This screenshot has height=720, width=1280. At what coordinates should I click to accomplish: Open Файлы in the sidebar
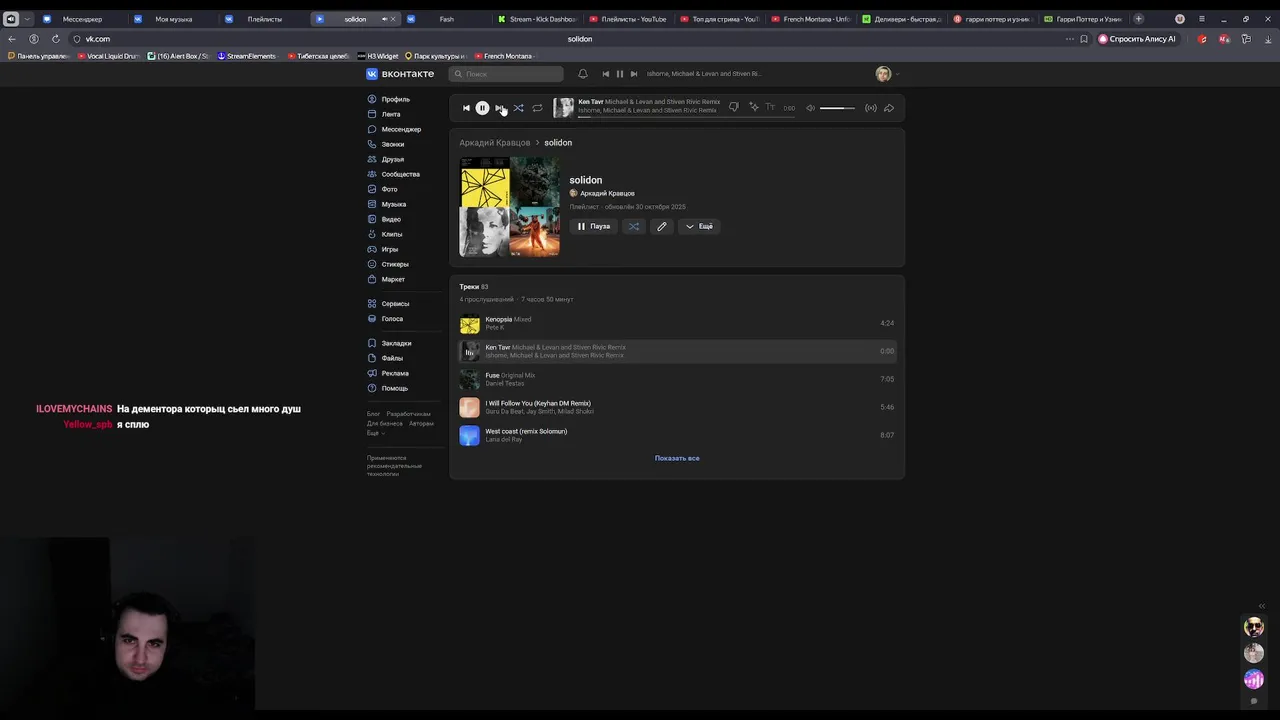[392, 358]
